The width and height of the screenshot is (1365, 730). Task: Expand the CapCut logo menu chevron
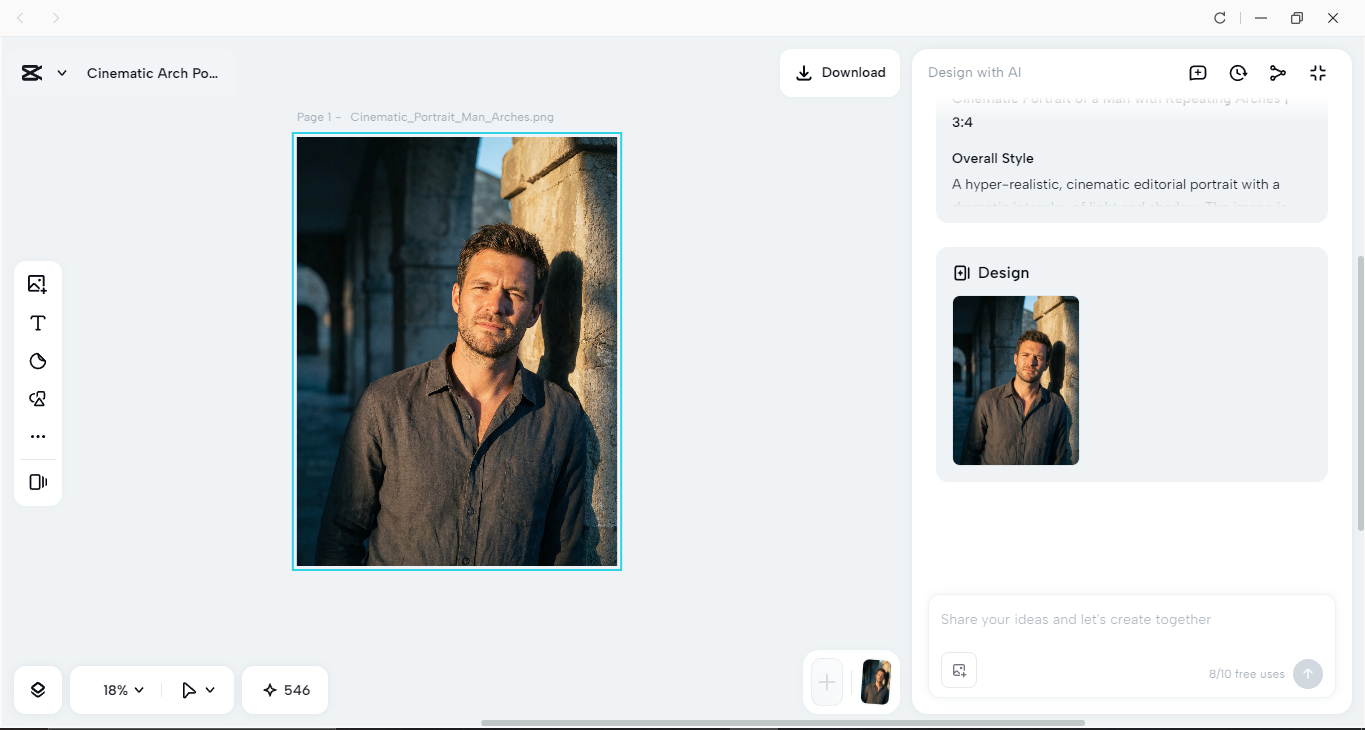point(62,73)
